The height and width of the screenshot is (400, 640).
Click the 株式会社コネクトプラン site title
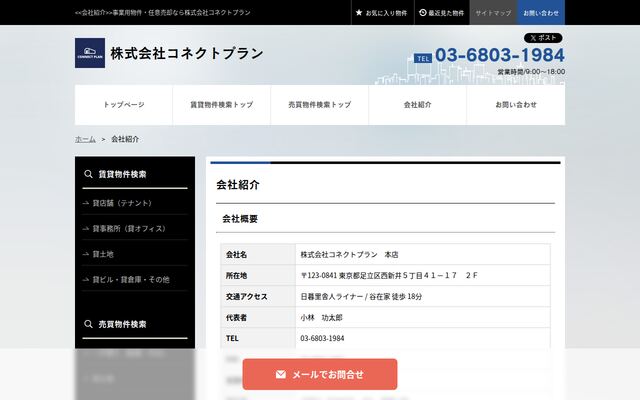(187, 53)
